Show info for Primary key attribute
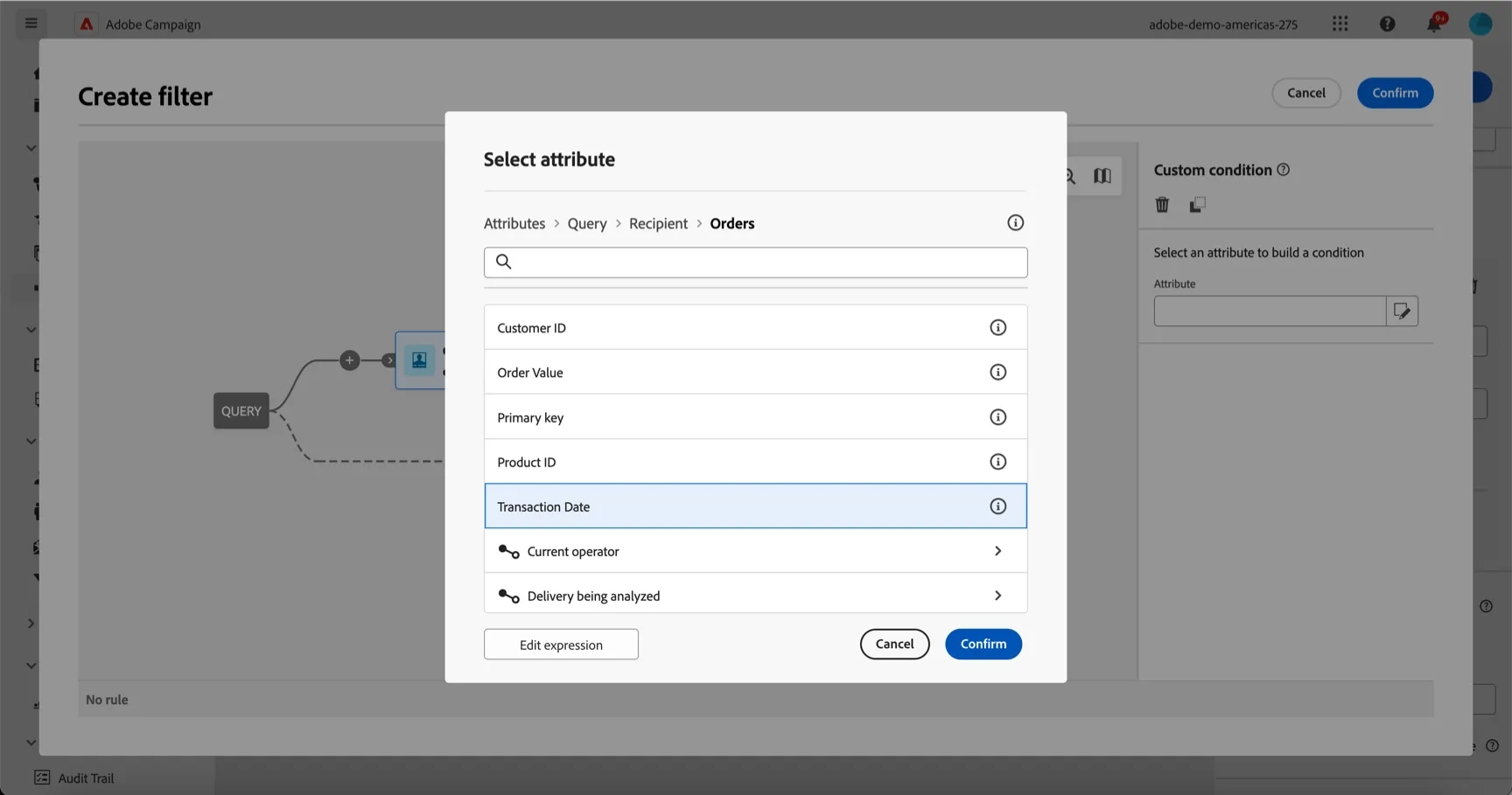 point(997,417)
